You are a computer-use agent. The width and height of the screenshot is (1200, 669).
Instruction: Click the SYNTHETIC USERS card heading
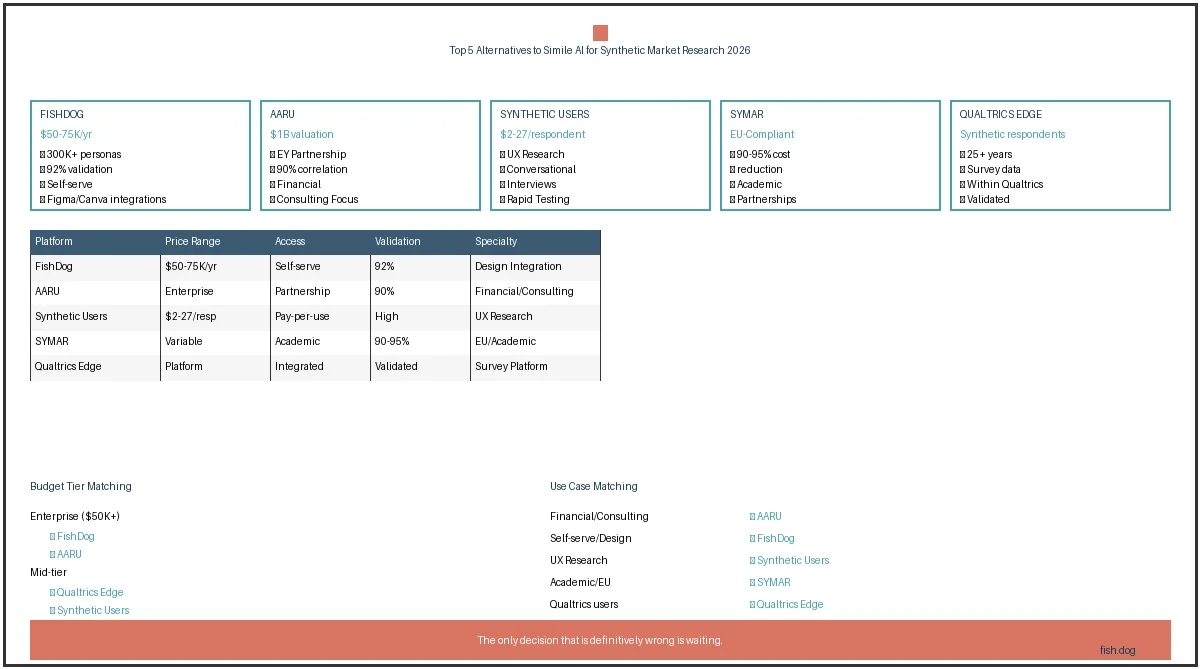(545, 114)
